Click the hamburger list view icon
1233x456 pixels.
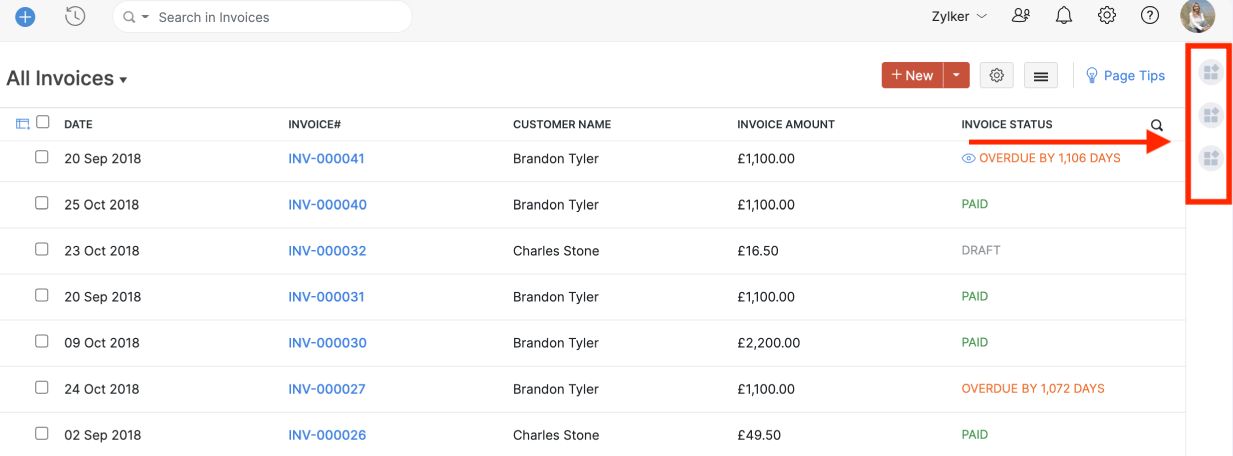(1040, 76)
